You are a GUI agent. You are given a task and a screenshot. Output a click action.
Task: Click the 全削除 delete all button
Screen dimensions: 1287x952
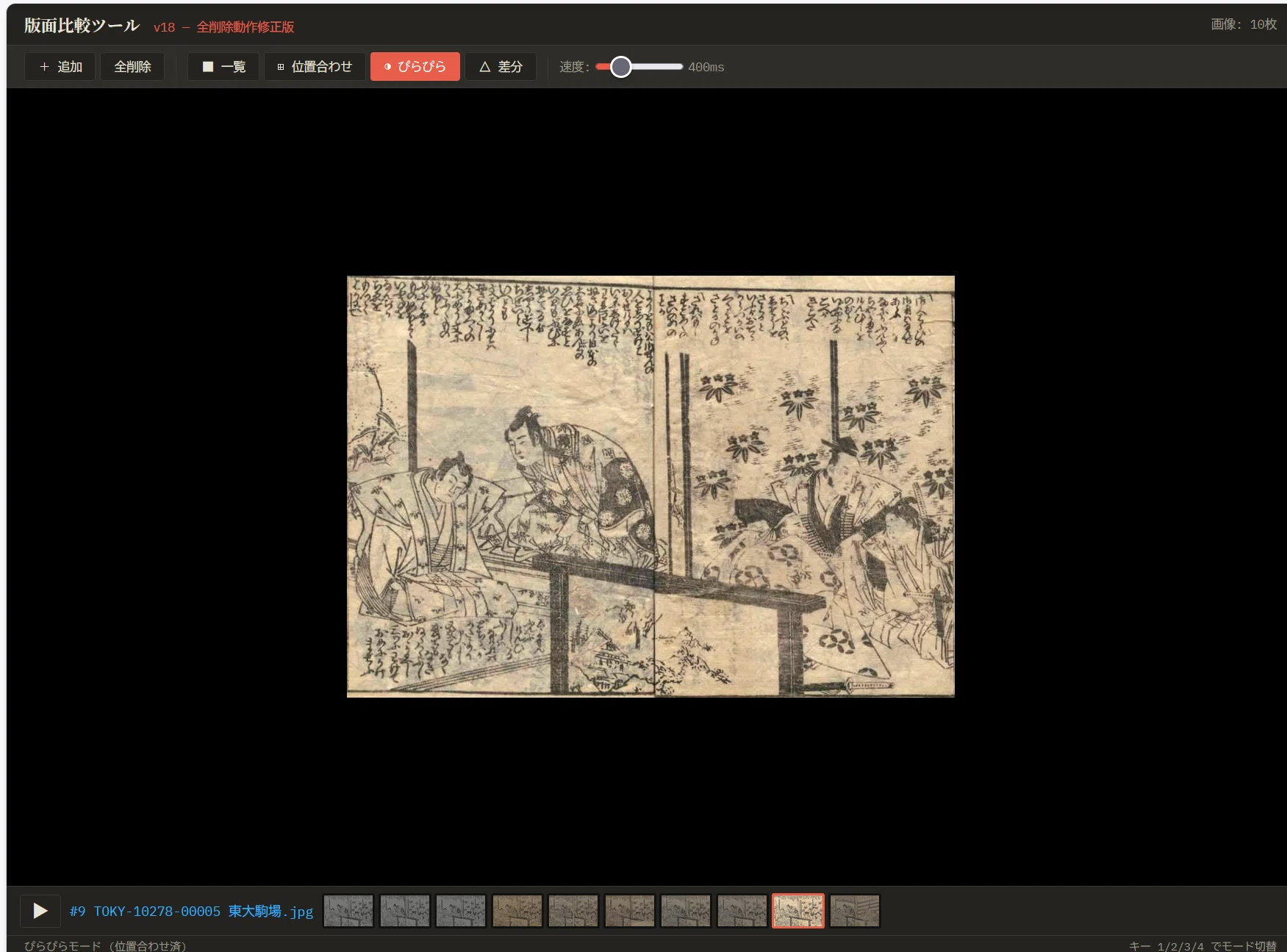coord(132,67)
